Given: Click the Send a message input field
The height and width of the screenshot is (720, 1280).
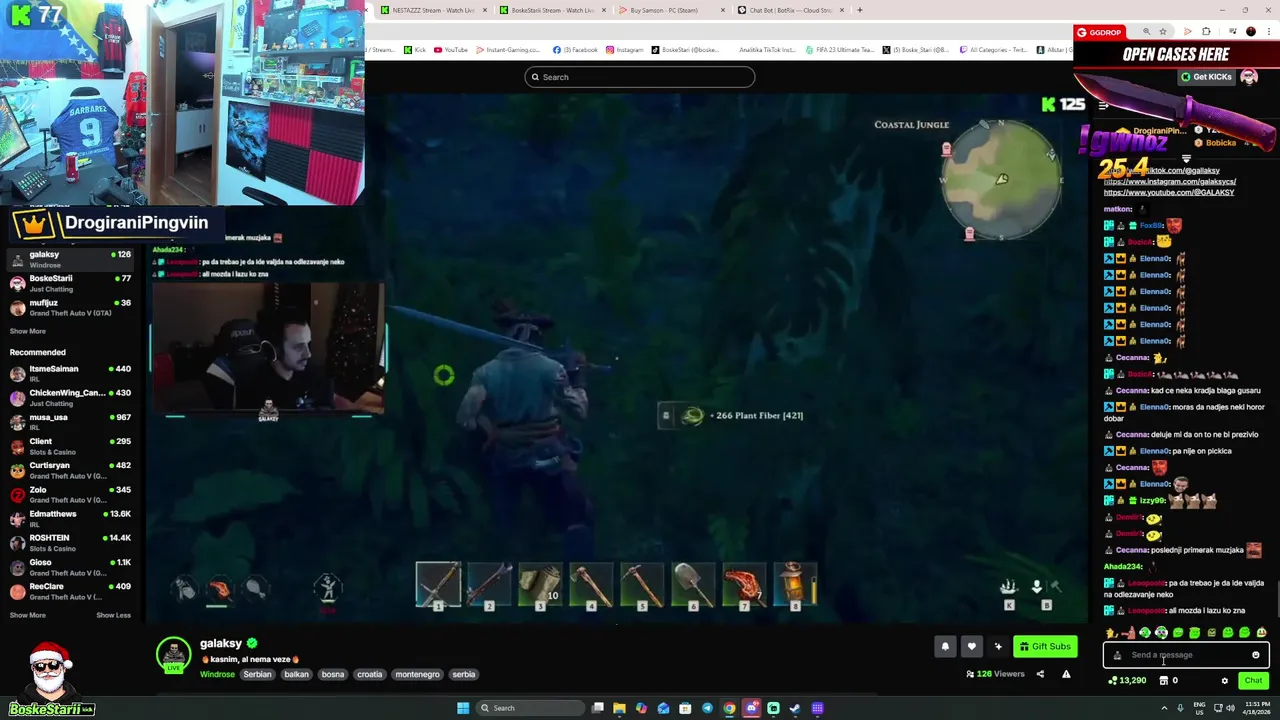Looking at the screenshot, I should (1186, 655).
